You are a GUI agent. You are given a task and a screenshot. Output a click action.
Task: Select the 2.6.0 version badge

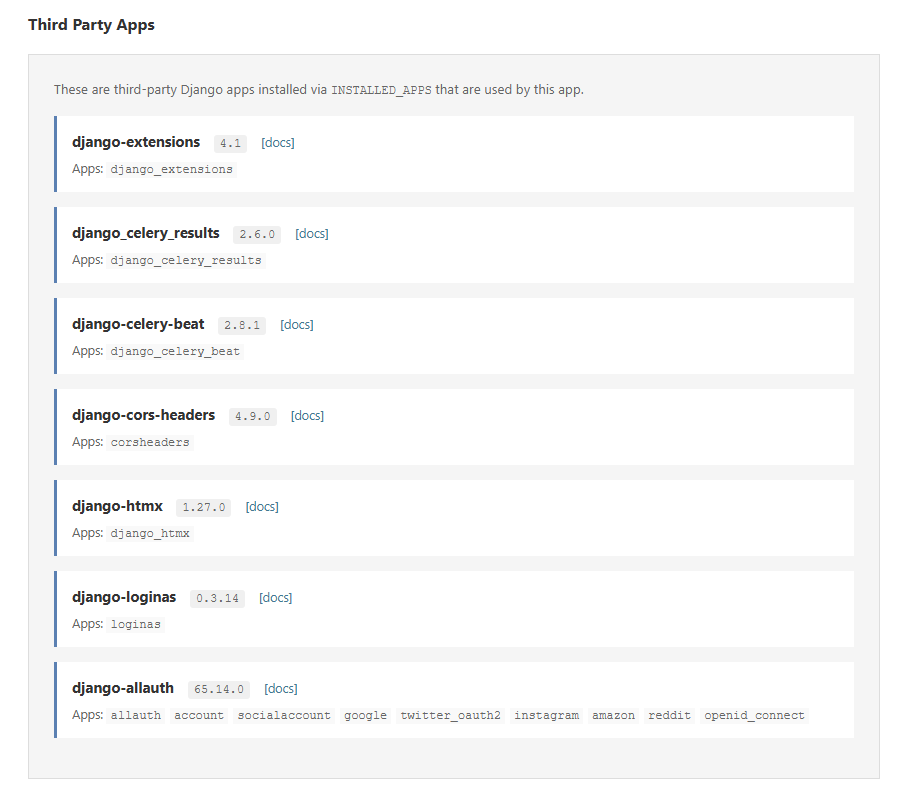point(257,234)
